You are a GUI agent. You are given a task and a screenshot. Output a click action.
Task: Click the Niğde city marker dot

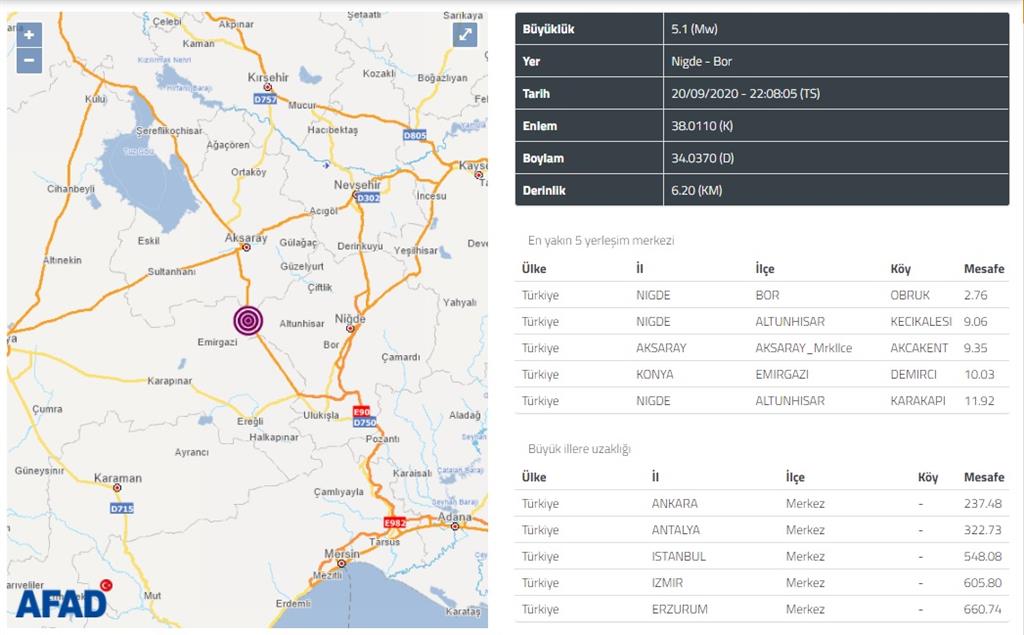(351, 329)
